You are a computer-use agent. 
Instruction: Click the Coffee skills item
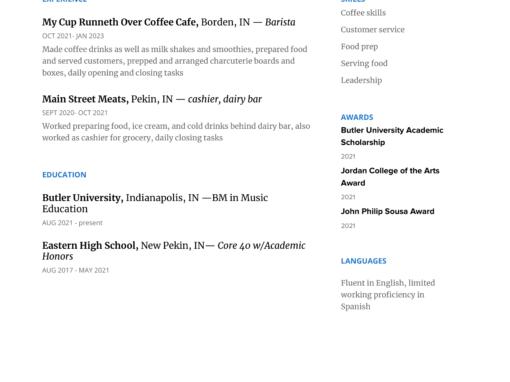363,13
